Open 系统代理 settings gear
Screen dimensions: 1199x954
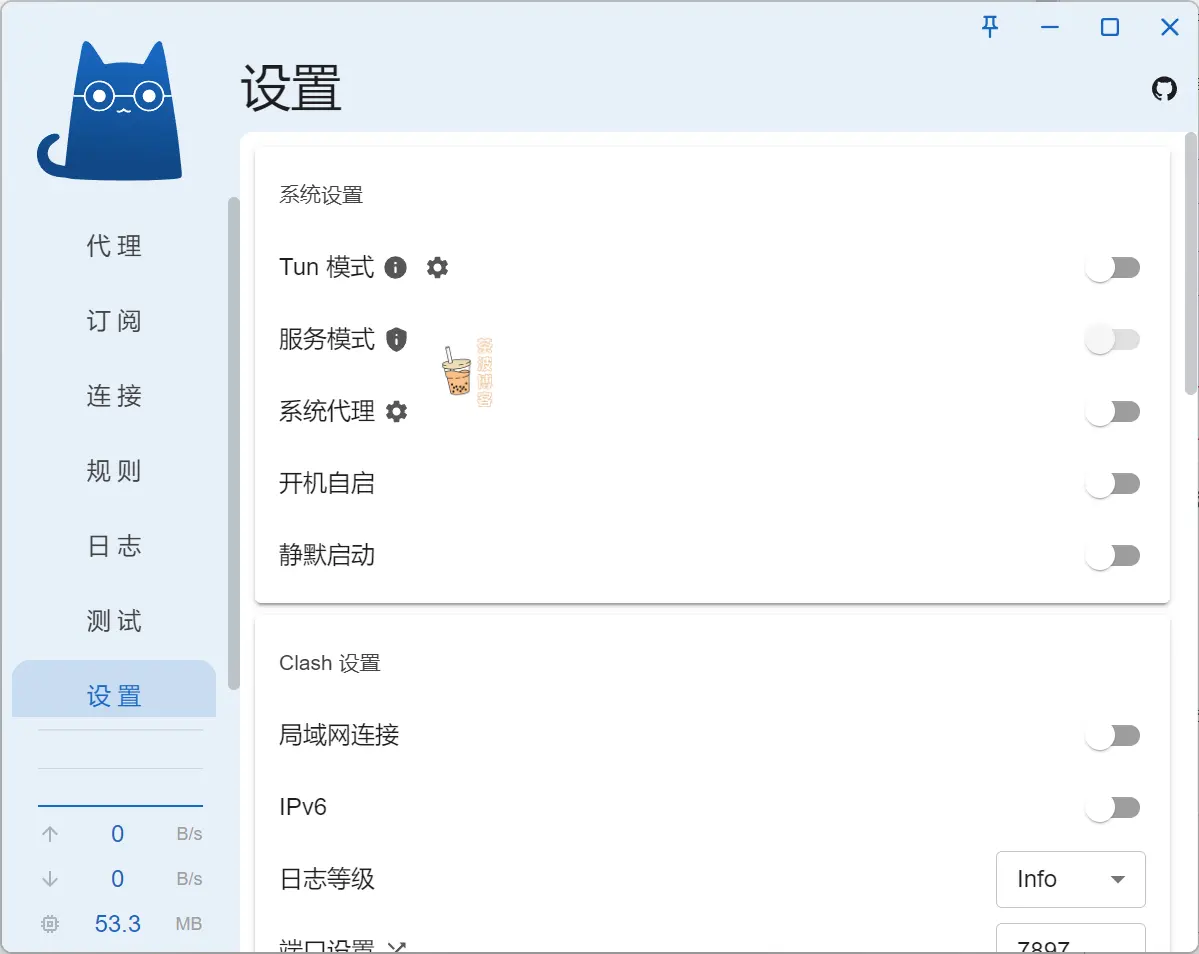tap(397, 410)
